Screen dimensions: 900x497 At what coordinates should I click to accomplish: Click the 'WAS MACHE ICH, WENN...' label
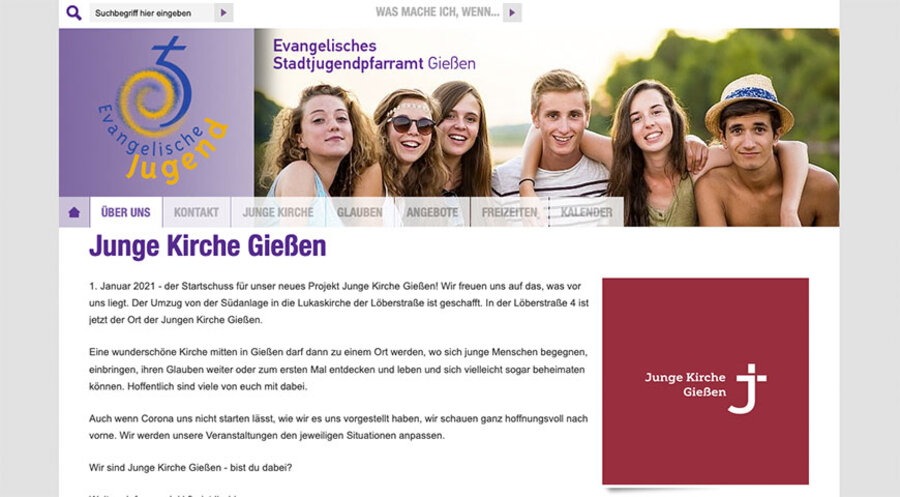[437, 12]
